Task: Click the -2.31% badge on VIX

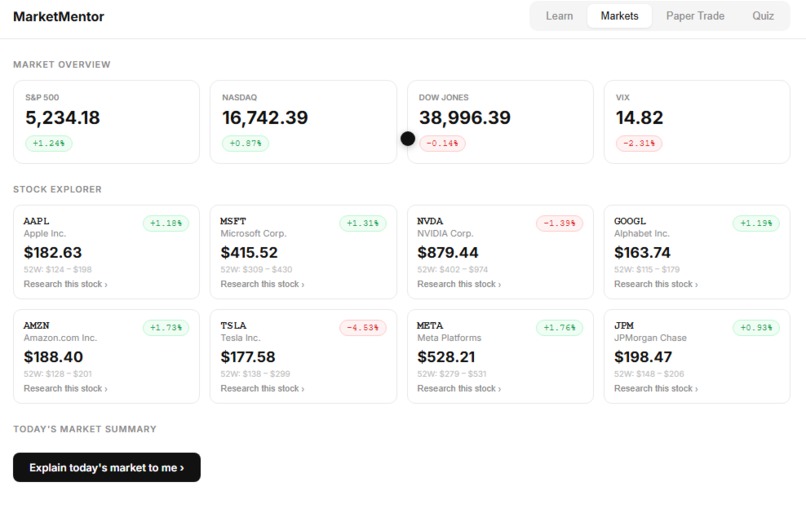Action: 639,143
